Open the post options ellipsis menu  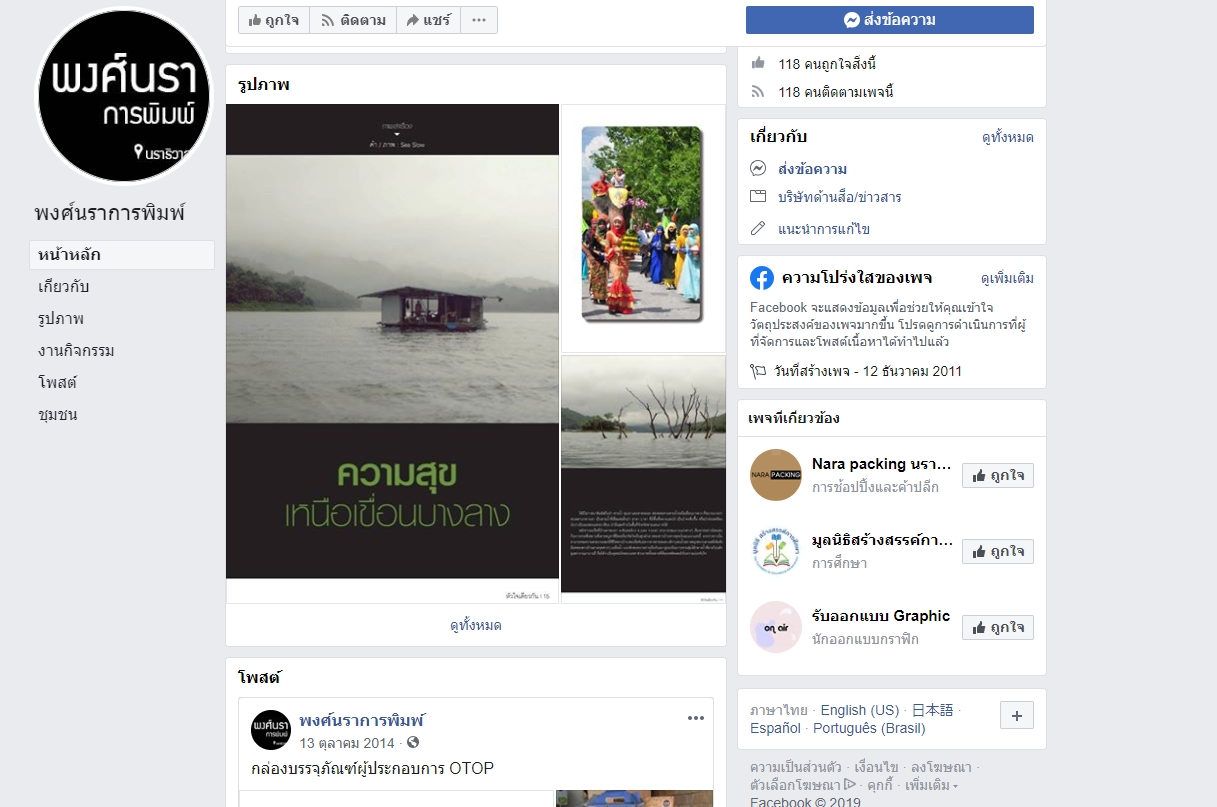pos(696,718)
